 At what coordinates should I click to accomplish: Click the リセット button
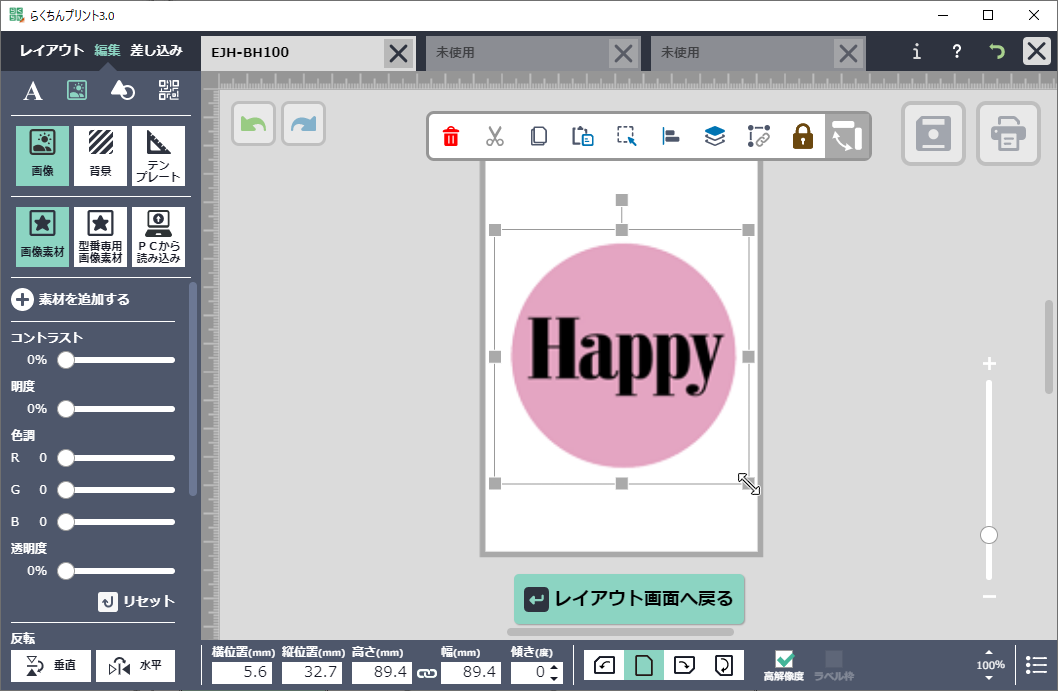point(136,601)
